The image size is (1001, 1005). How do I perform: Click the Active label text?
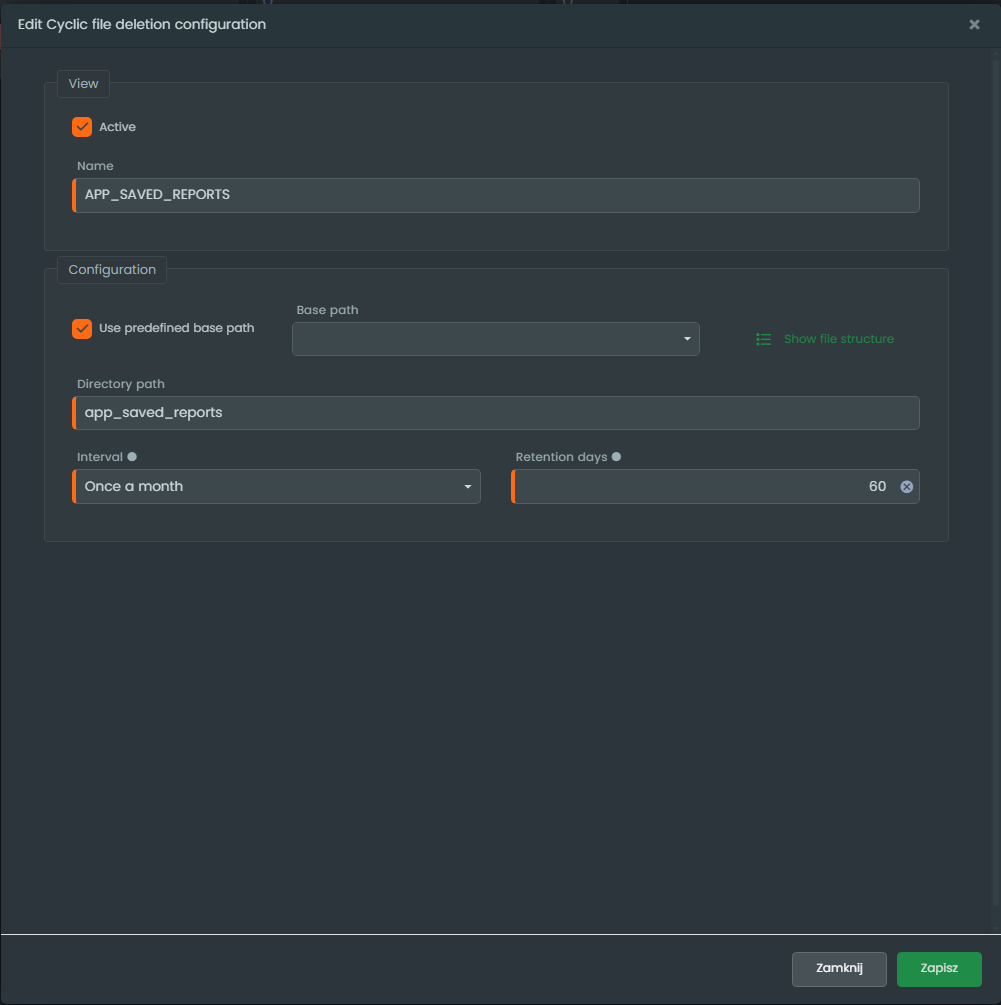click(x=117, y=127)
